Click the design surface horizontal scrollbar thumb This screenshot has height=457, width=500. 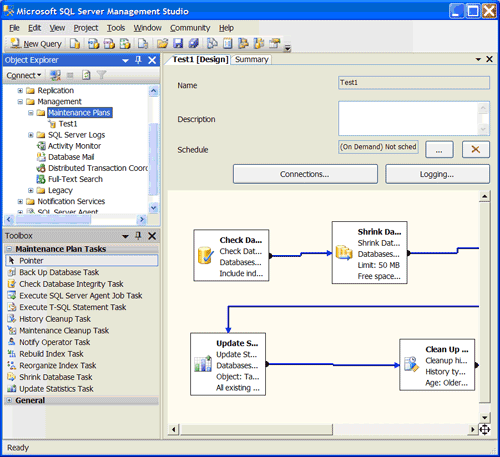[x=256, y=429]
